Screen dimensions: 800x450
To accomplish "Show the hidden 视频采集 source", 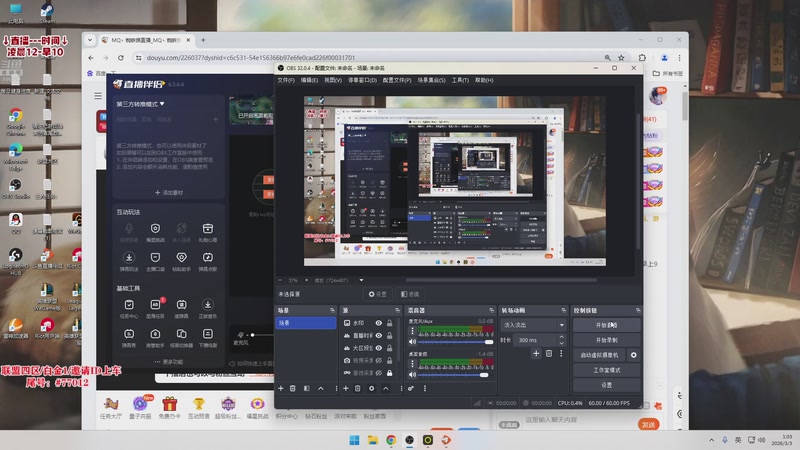I will coord(379,360).
